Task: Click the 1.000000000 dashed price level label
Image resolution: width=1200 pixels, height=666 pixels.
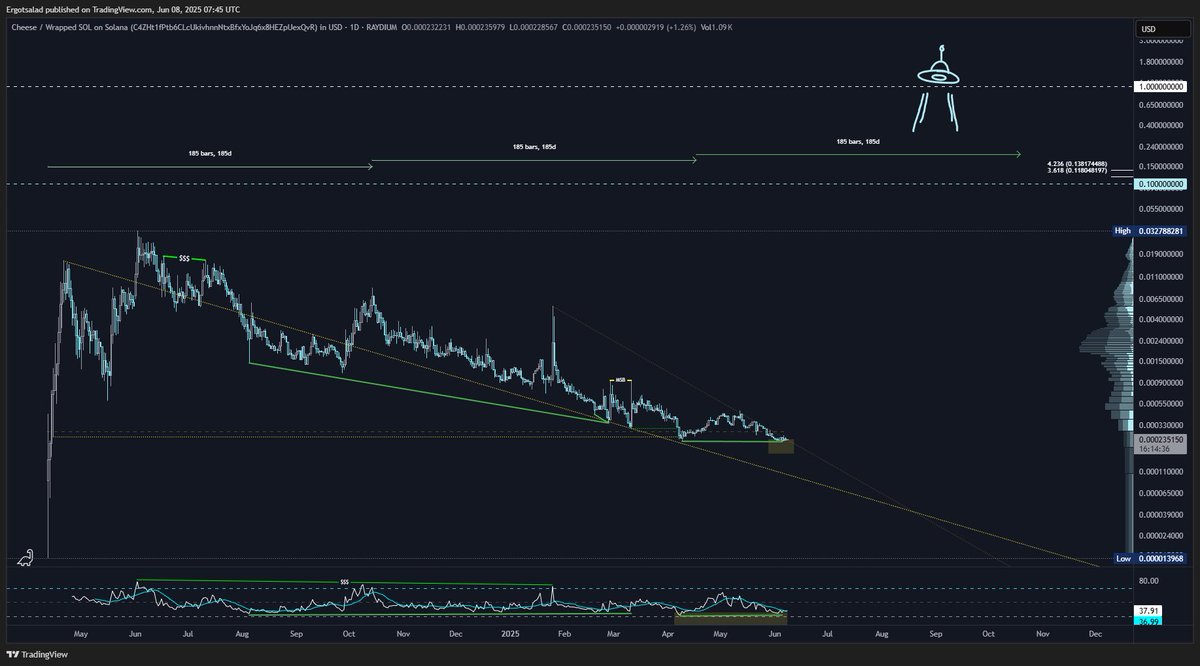Action: click(x=1160, y=87)
